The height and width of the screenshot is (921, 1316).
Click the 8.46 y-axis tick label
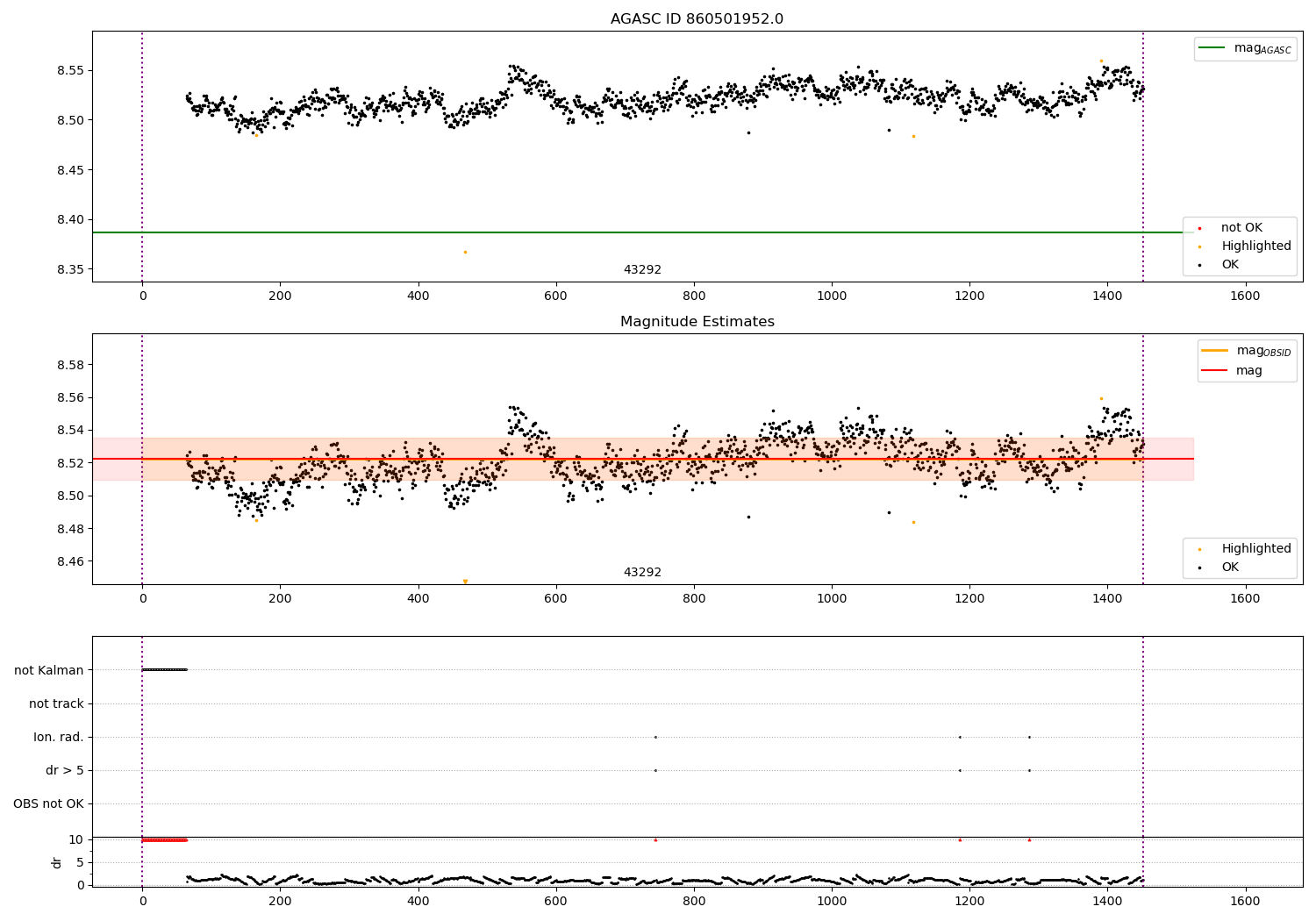[69, 561]
